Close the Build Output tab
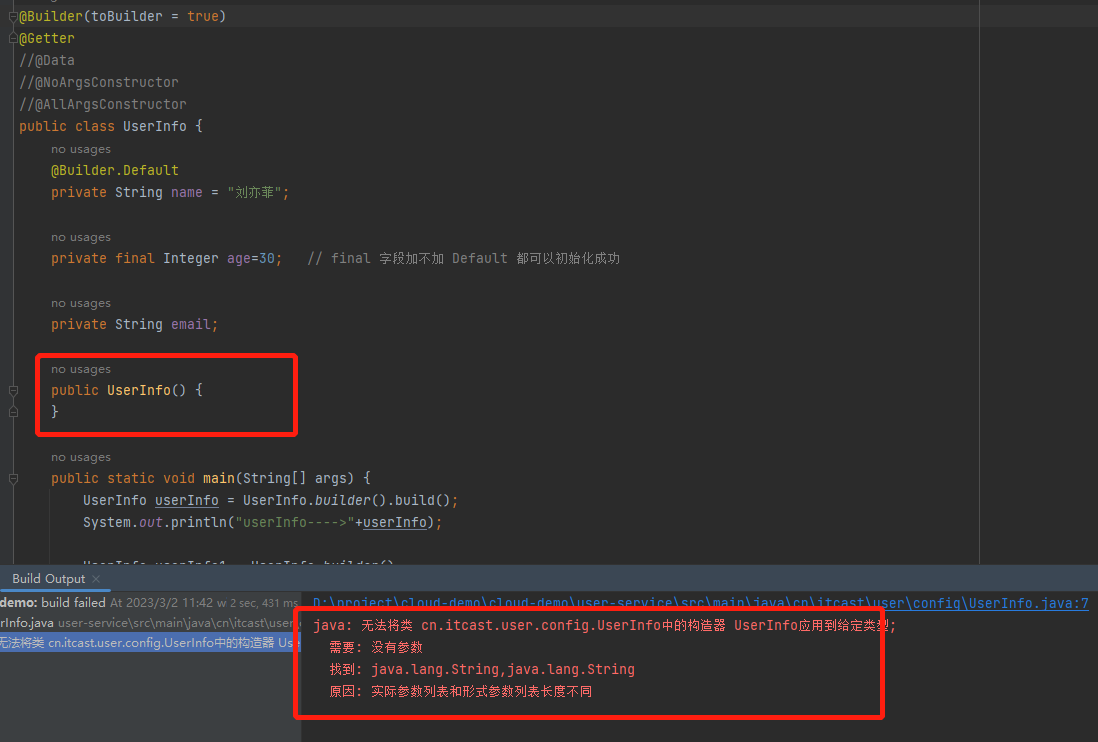Screen dimensions: 1098x742 (96, 579)
